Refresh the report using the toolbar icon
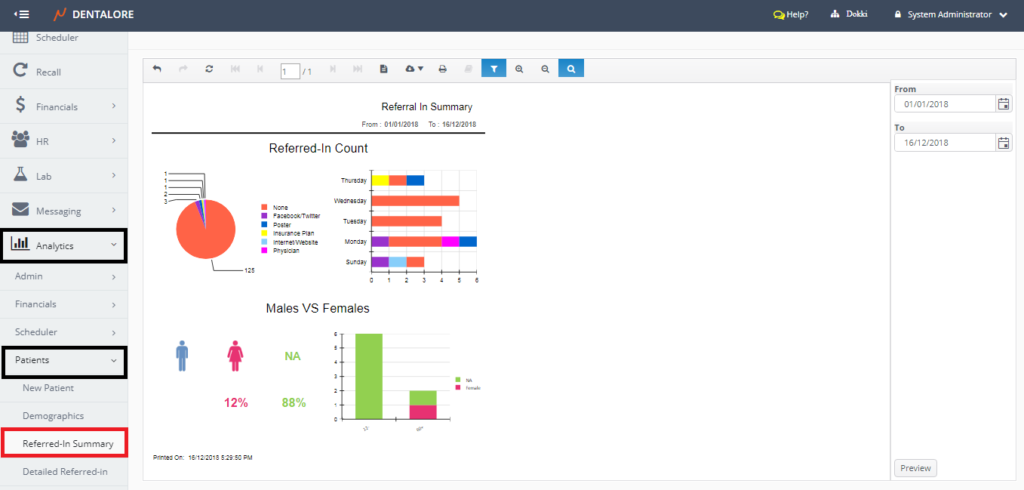 [x=209, y=69]
